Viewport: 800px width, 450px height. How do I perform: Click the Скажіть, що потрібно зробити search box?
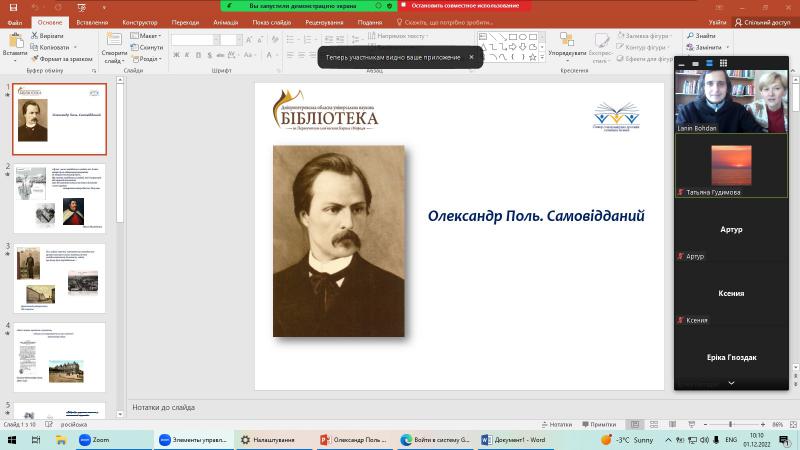[444, 22]
